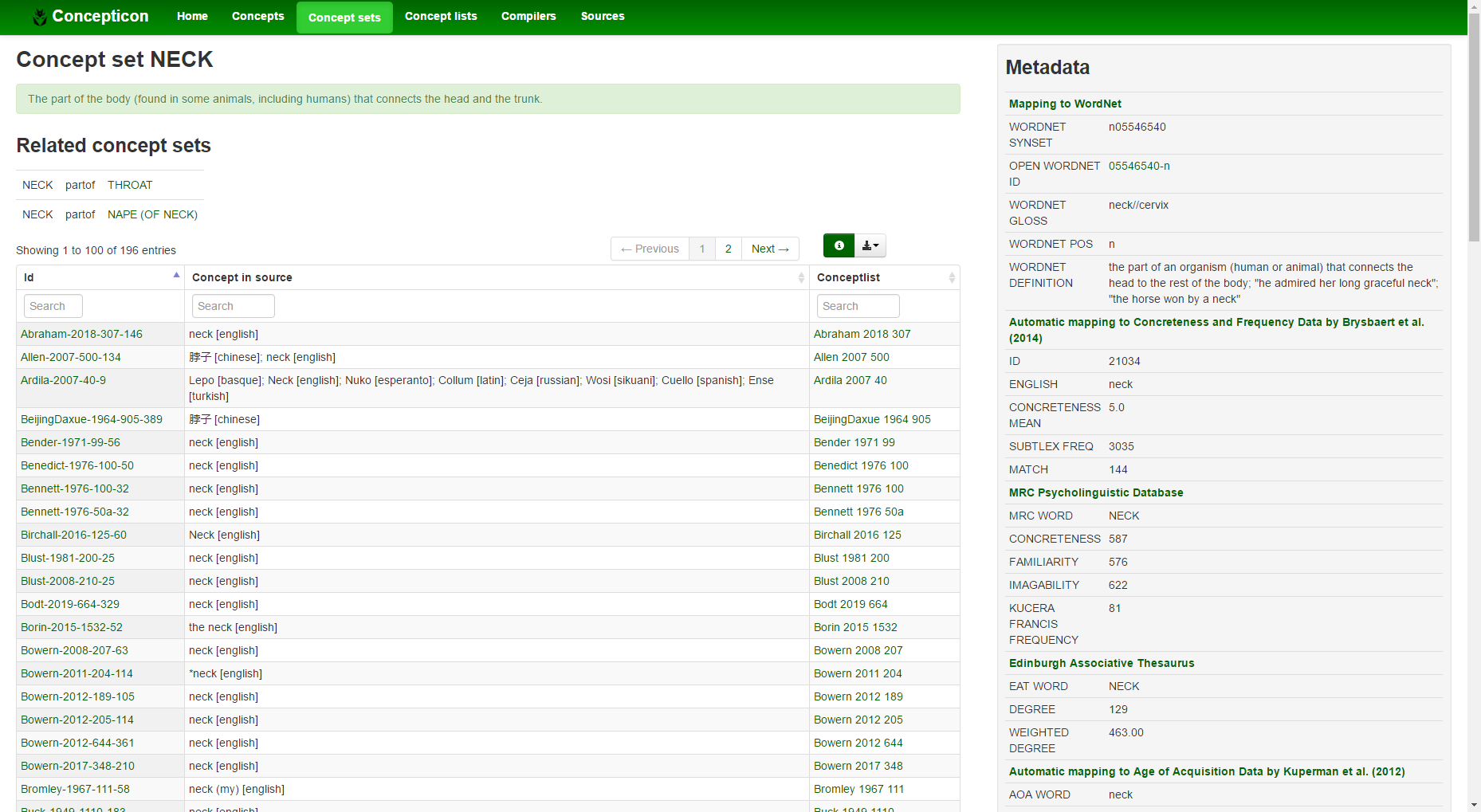Open entry Bowern-2017-348-210
Image resolution: width=1481 pixels, height=812 pixels.
coord(77,766)
